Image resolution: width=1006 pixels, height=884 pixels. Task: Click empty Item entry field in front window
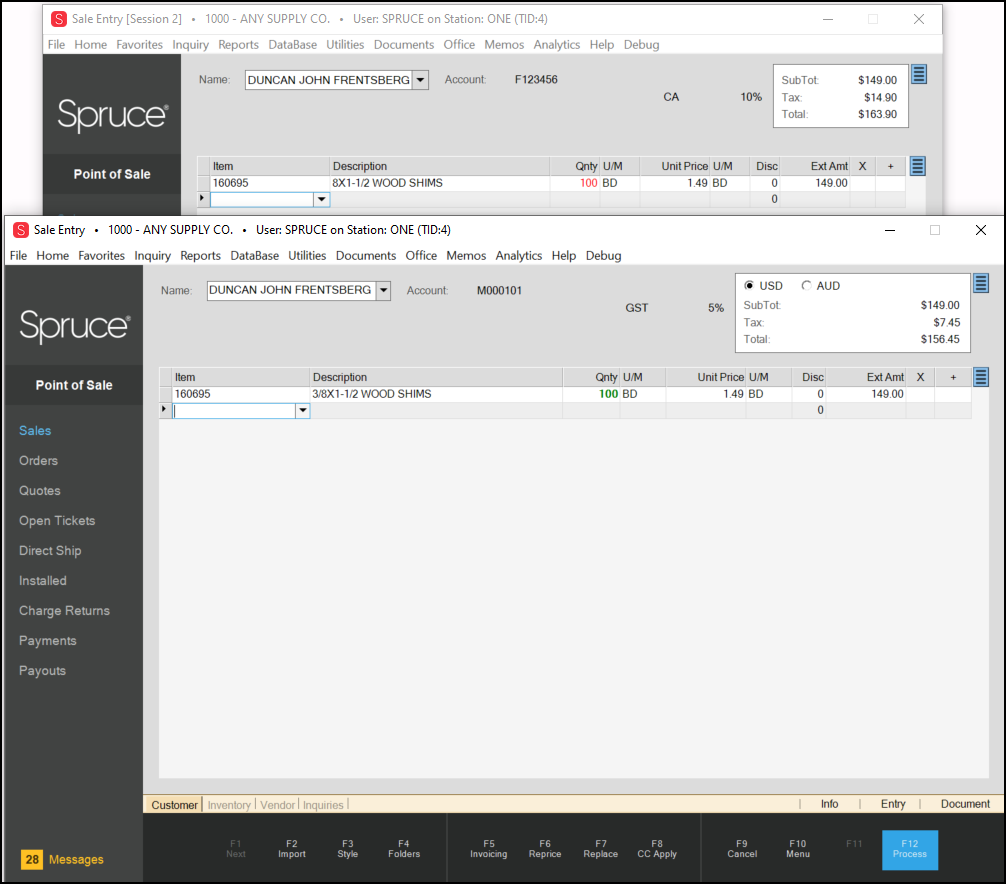(234, 410)
